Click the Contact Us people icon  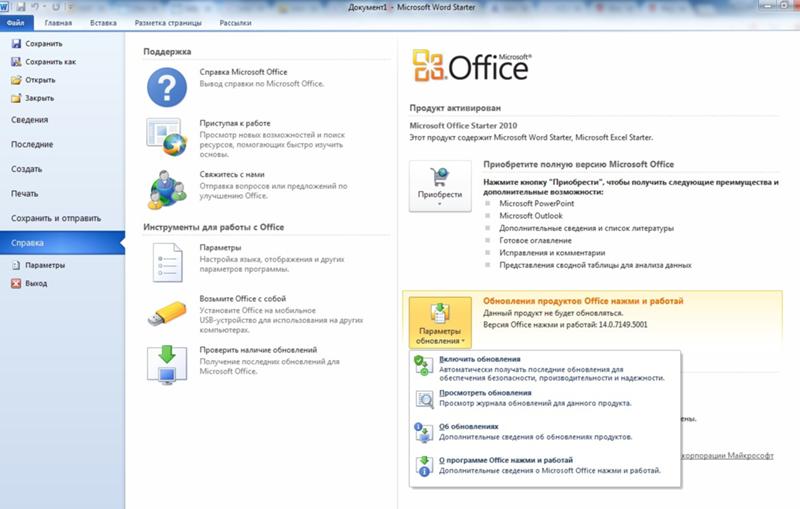tap(167, 190)
